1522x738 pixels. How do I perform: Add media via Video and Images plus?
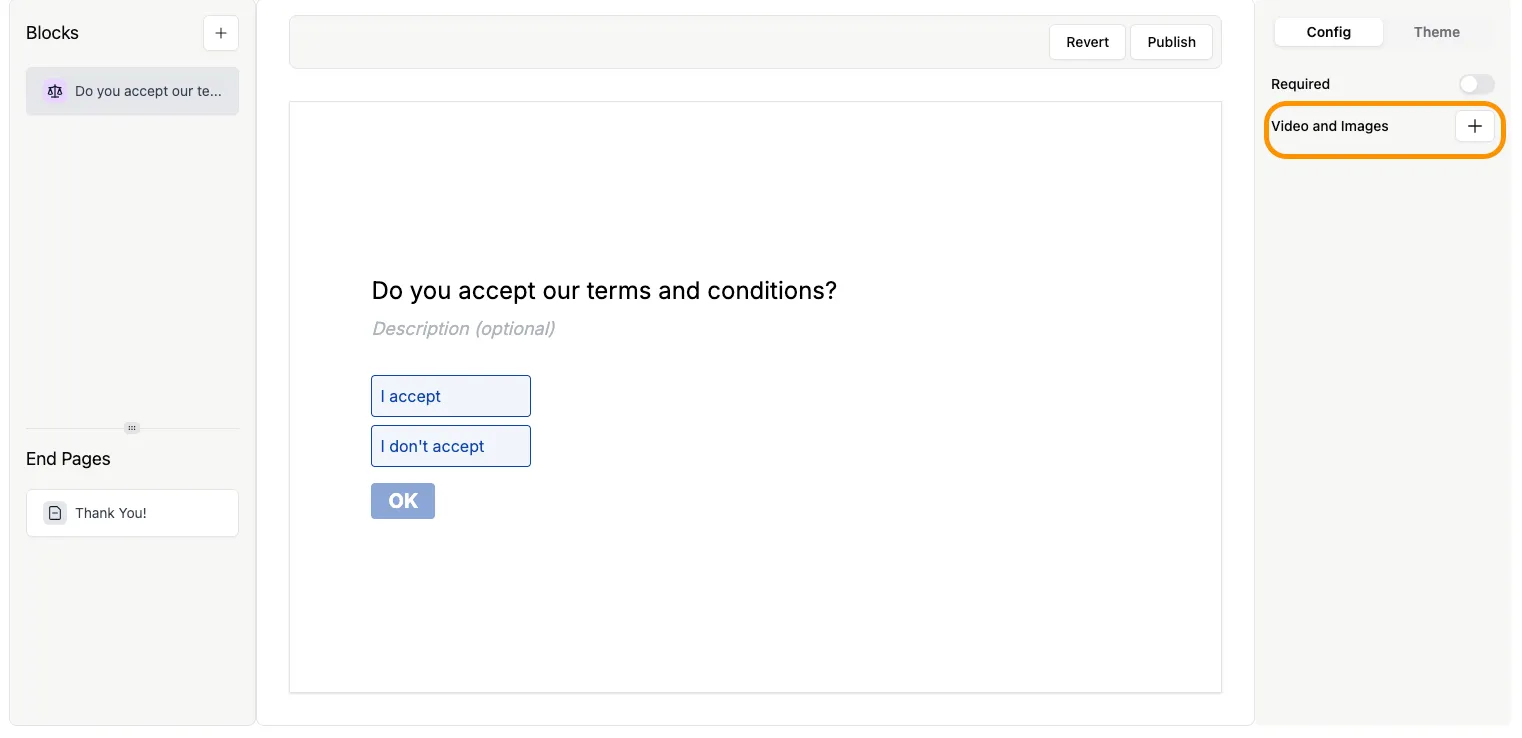point(1474,126)
